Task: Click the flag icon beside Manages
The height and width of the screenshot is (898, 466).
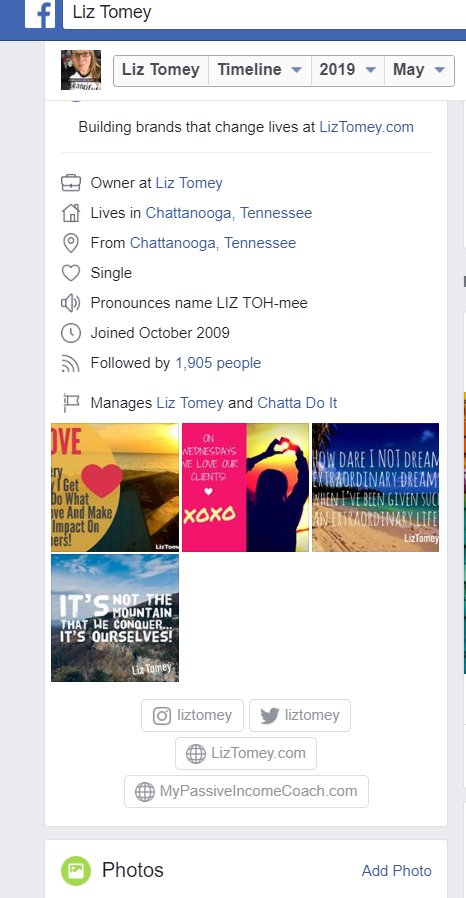Action: (70, 403)
